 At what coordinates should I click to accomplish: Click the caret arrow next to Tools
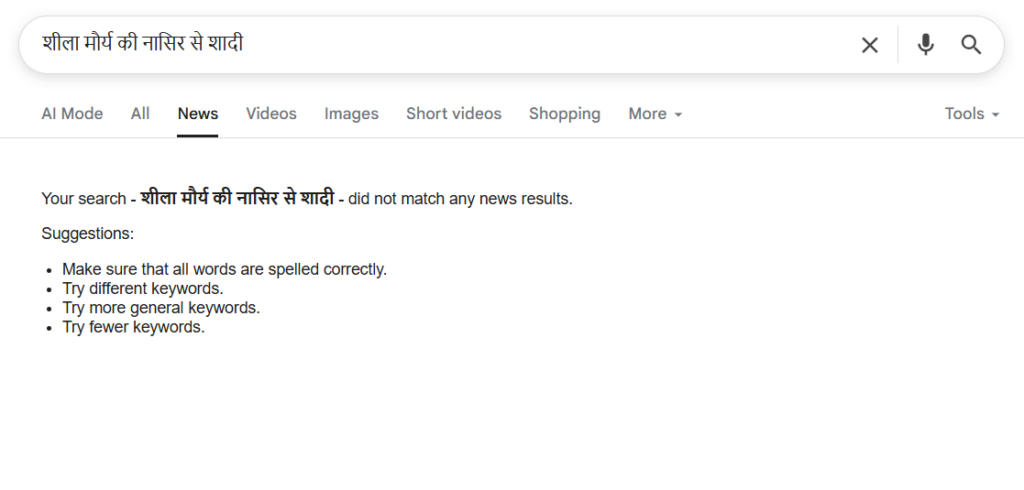tap(996, 115)
